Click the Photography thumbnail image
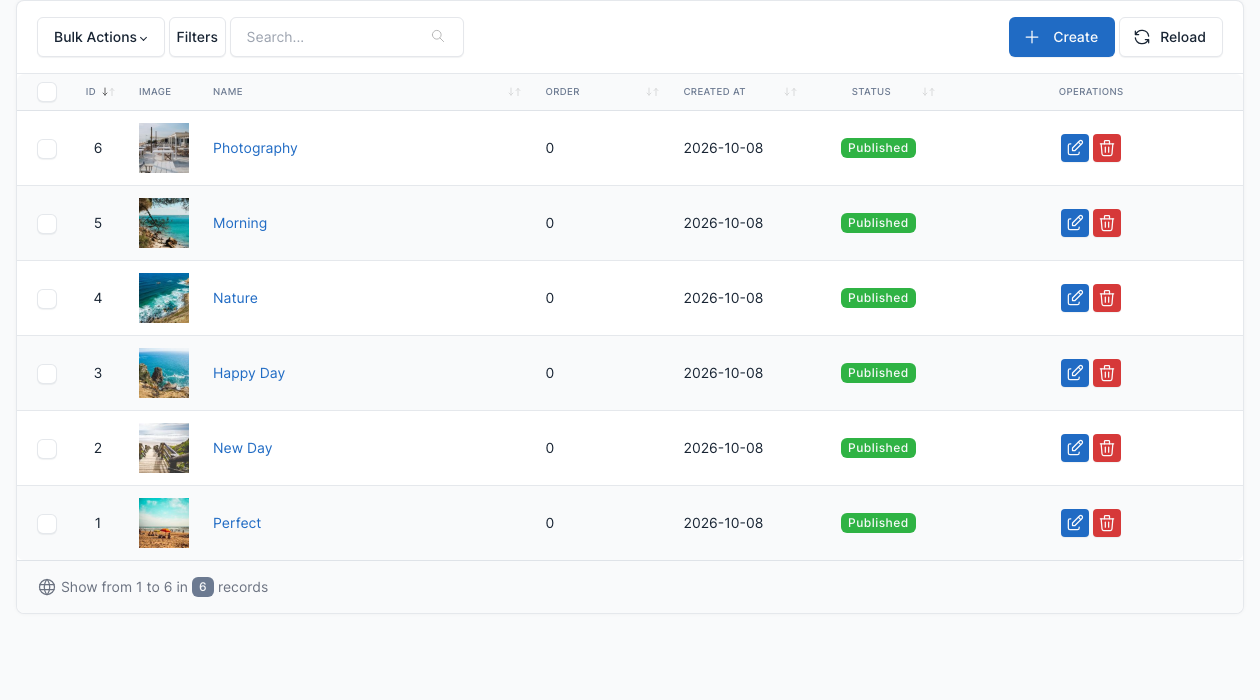The height and width of the screenshot is (700, 1260). (164, 148)
